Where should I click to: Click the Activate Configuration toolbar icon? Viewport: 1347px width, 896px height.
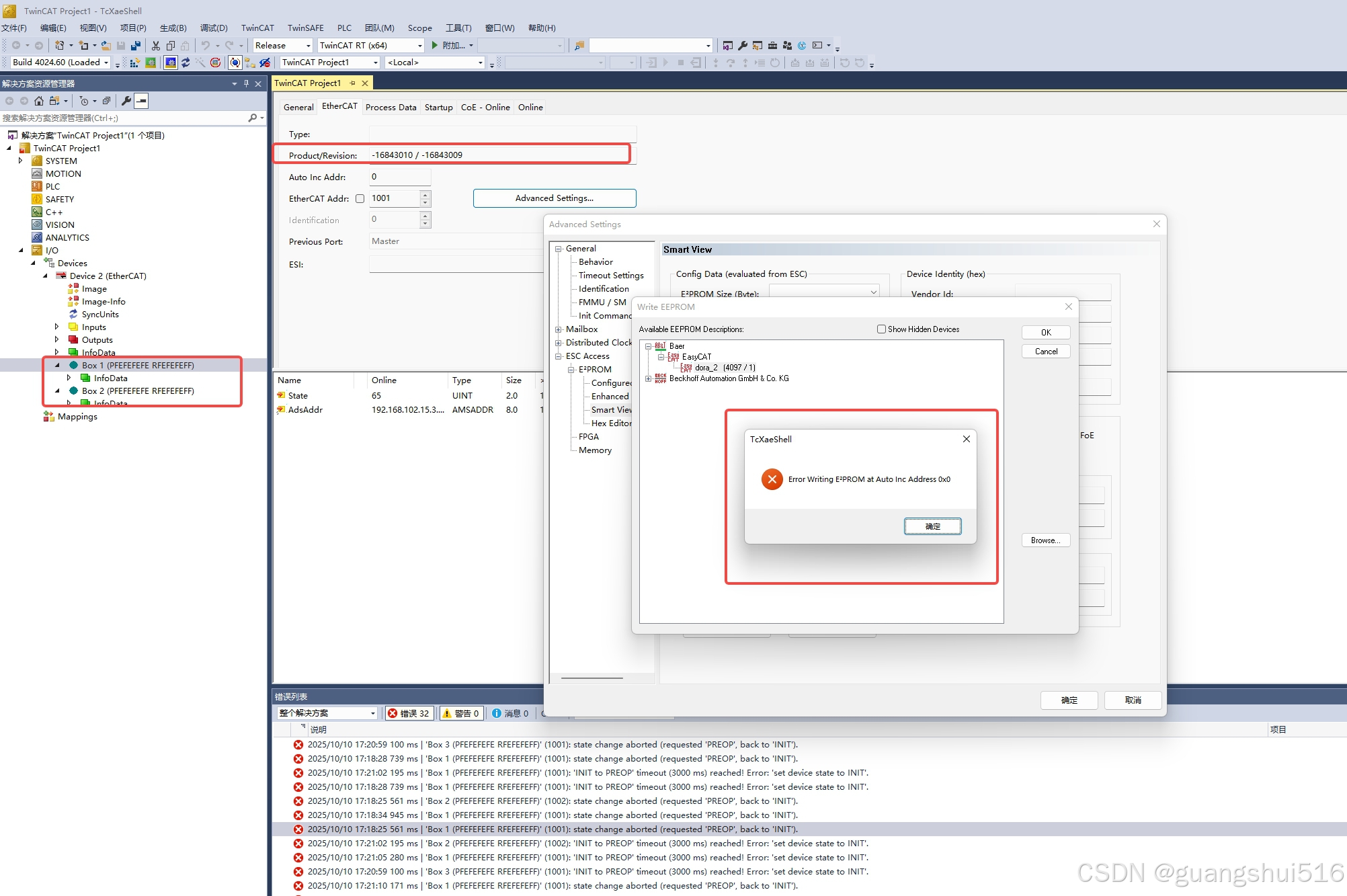134,63
